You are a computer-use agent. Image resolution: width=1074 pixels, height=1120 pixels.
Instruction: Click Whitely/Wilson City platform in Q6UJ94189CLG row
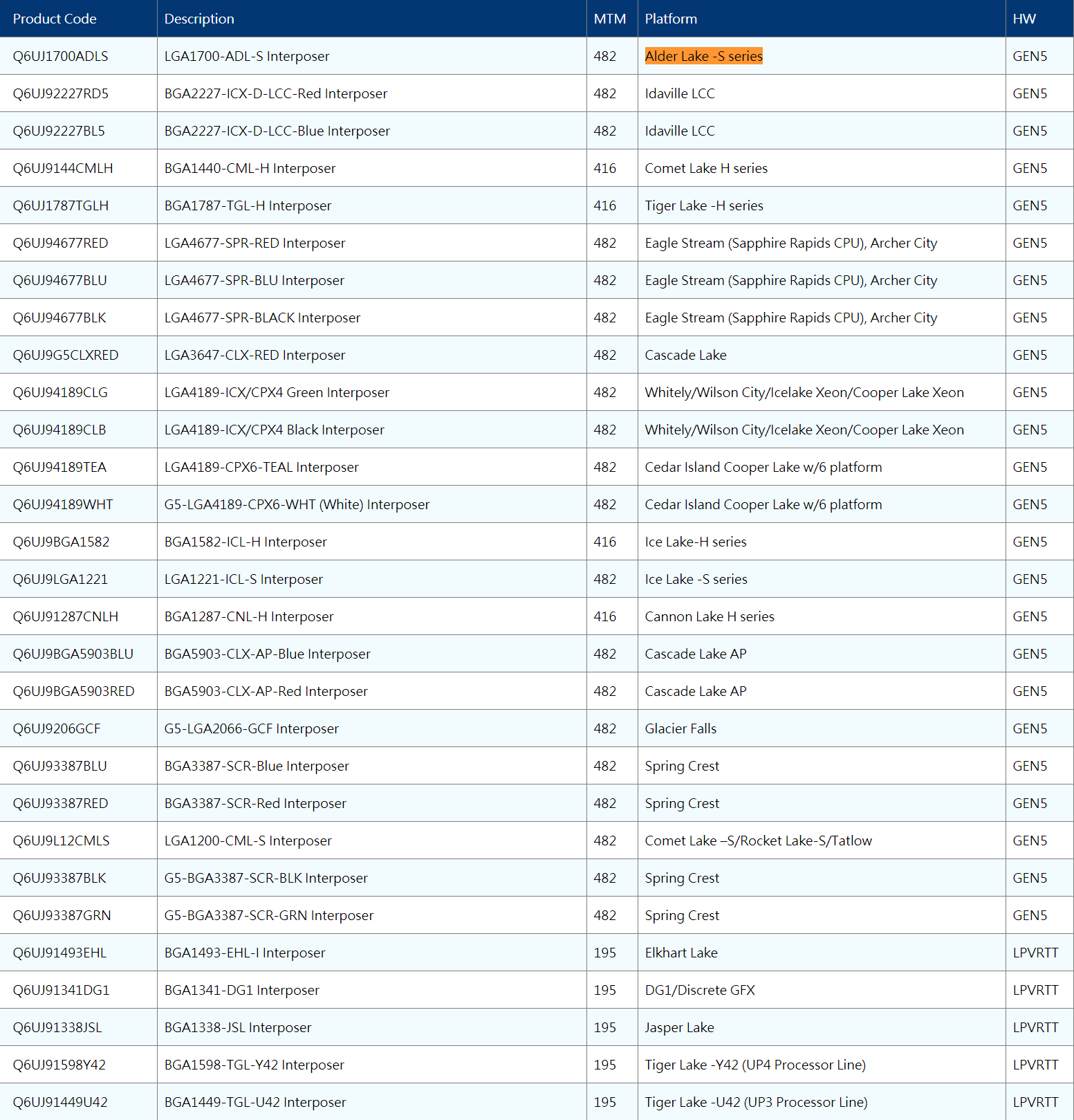point(804,392)
